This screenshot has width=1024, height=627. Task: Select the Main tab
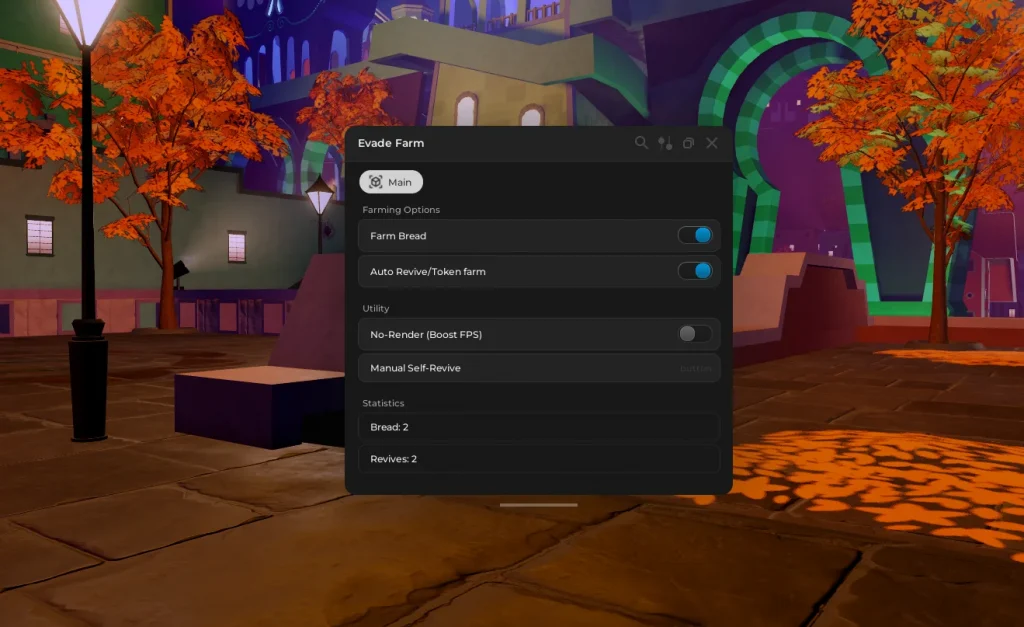tap(391, 182)
